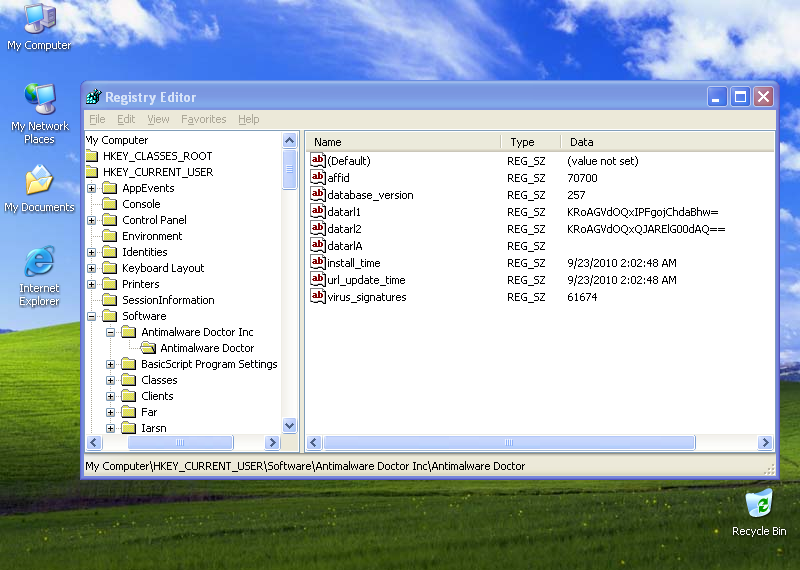Open the Help menu

248,119
